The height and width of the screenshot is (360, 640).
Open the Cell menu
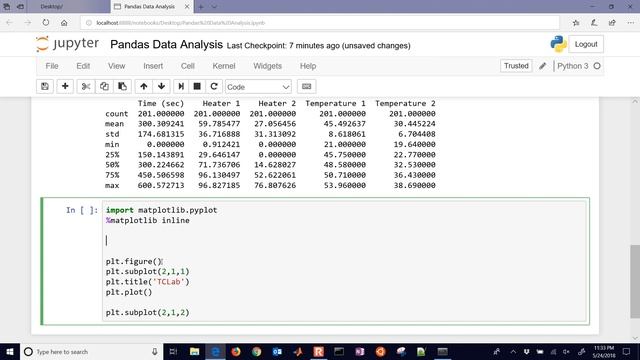pyautogui.click(x=187, y=66)
